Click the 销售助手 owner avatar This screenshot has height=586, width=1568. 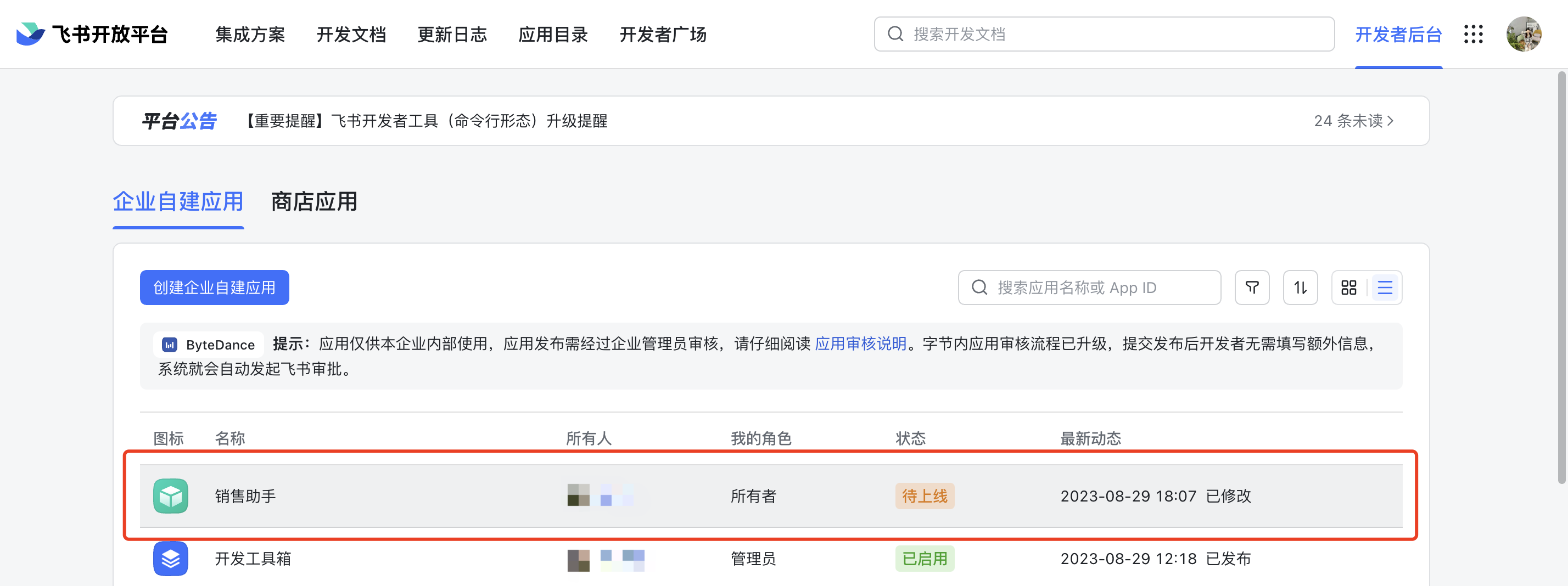578,495
